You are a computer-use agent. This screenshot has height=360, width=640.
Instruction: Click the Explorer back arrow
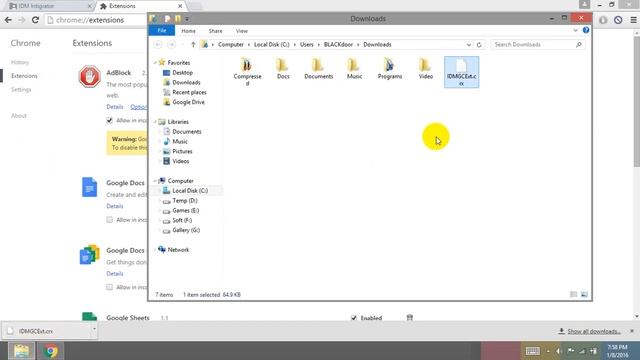tap(158, 44)
